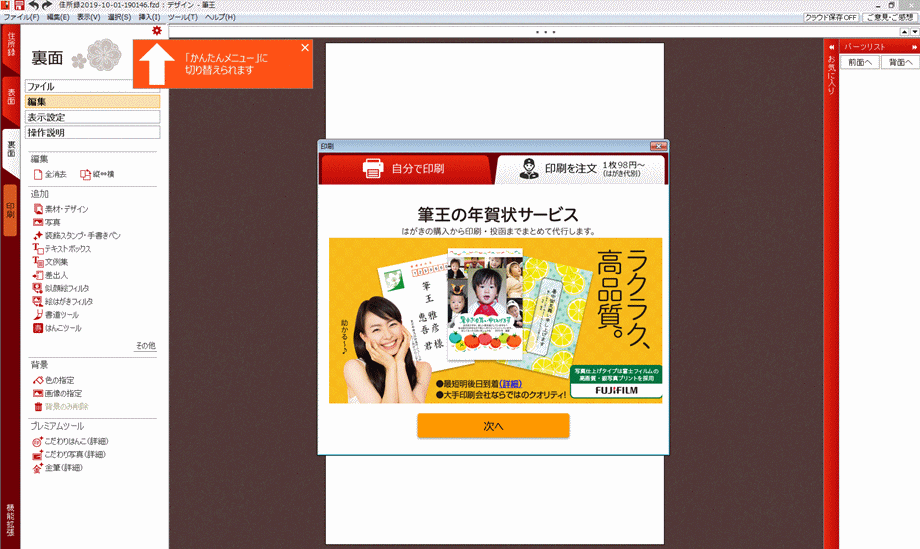Open ファイル(F) menu
The image size is (920, 549).
(21, 18)
